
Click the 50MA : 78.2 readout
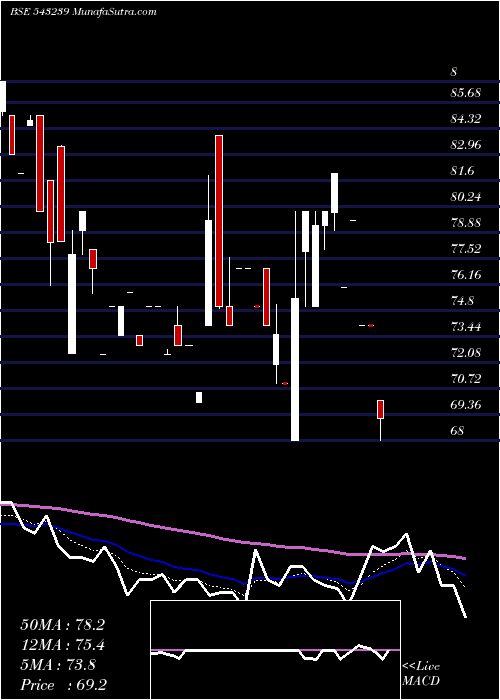[62, 625]
